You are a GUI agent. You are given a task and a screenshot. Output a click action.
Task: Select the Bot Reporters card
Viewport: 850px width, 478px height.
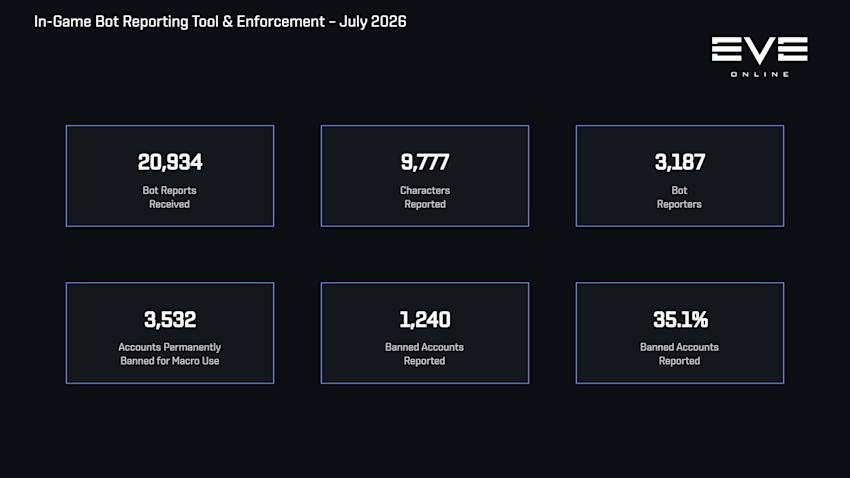coord(680,176)
